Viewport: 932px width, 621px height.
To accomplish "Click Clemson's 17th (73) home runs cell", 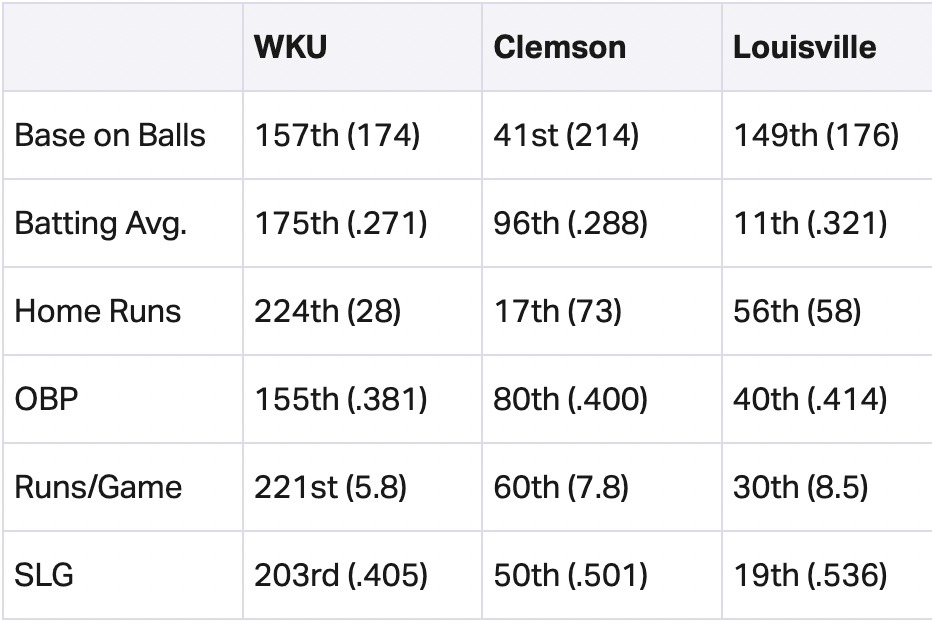I will pyautogui.click(x=558, y=311).
